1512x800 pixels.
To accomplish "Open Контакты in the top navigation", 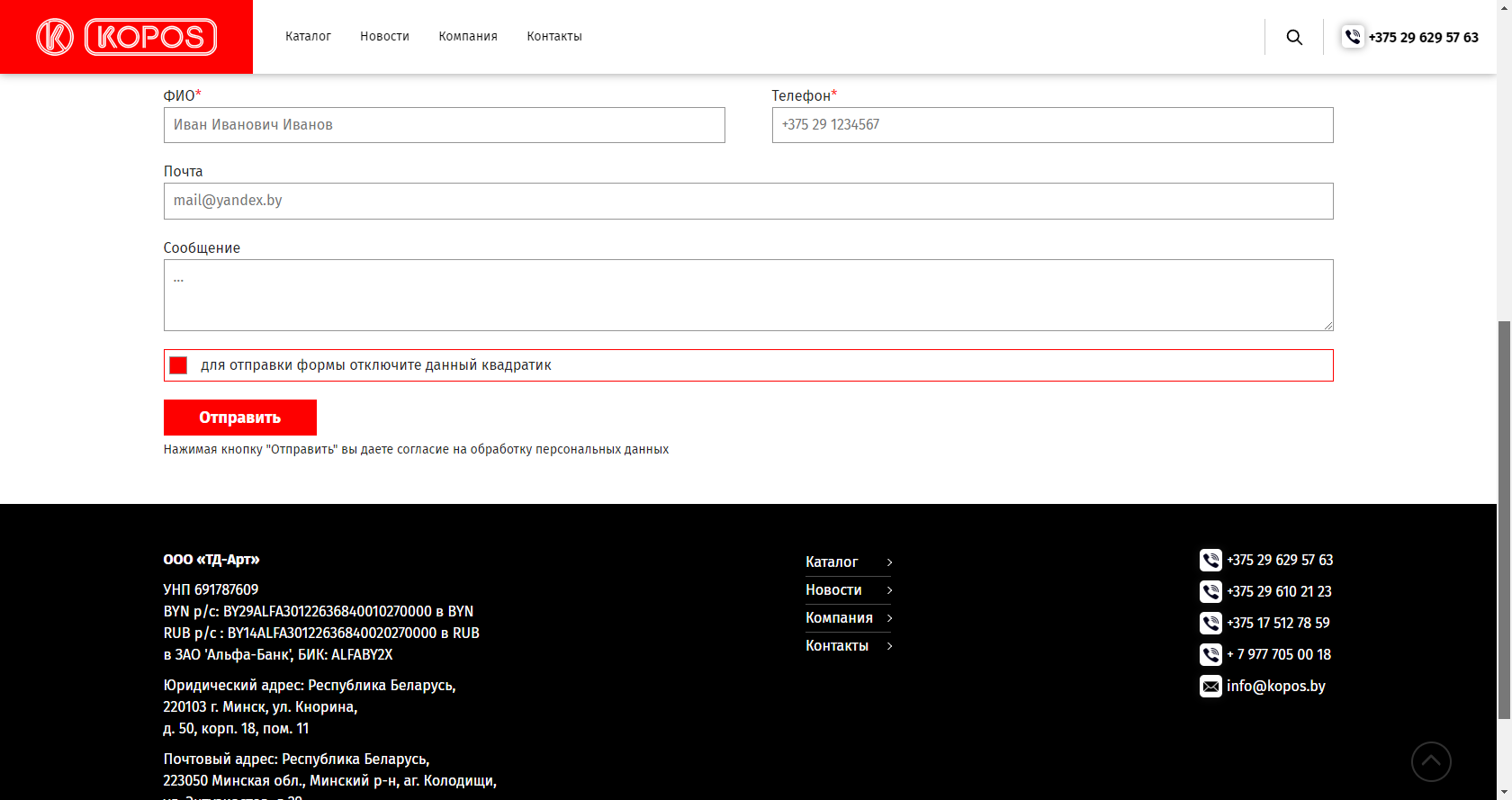I will (554, 37).
